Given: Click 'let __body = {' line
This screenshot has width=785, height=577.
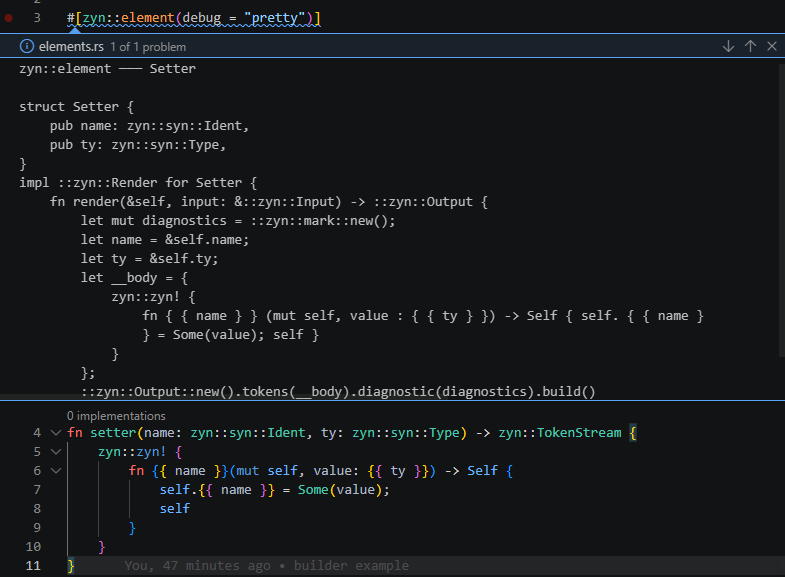Looking at the screenshot, I should [x=134, y=278].
